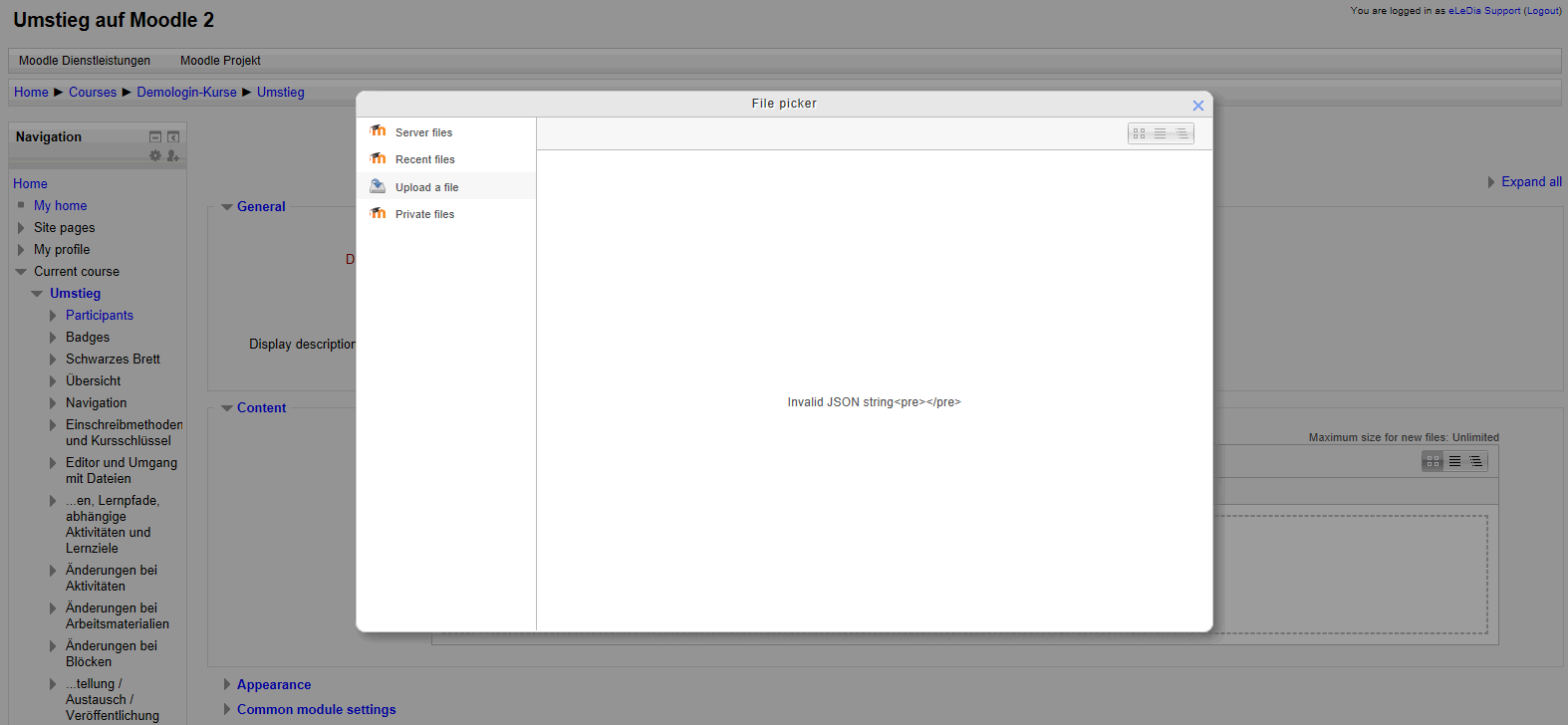Open Navigation block gear actions
Screen dimensions: 1568x725
pyautogui.click(x=155, y=155)
